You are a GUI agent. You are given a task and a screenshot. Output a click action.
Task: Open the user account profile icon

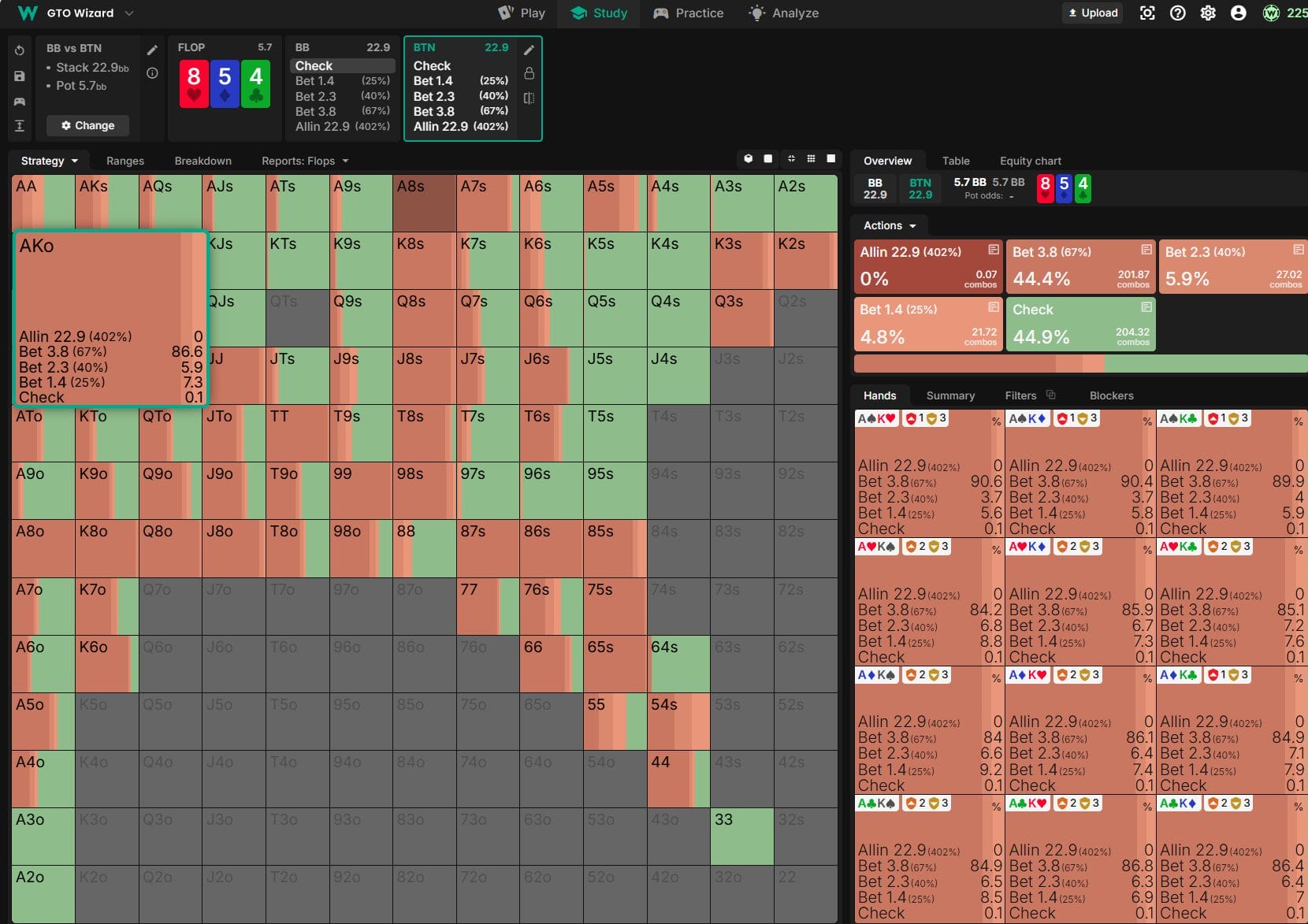1238,13
